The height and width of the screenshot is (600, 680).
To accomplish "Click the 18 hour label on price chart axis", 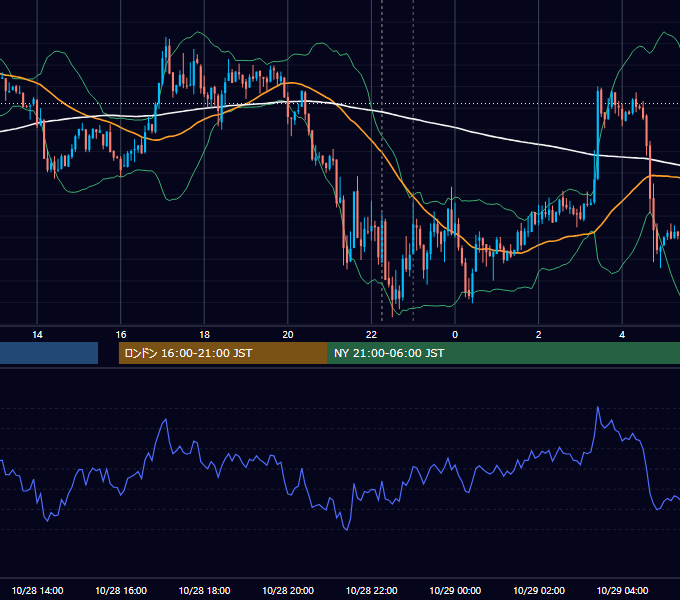I will point(204,335).
